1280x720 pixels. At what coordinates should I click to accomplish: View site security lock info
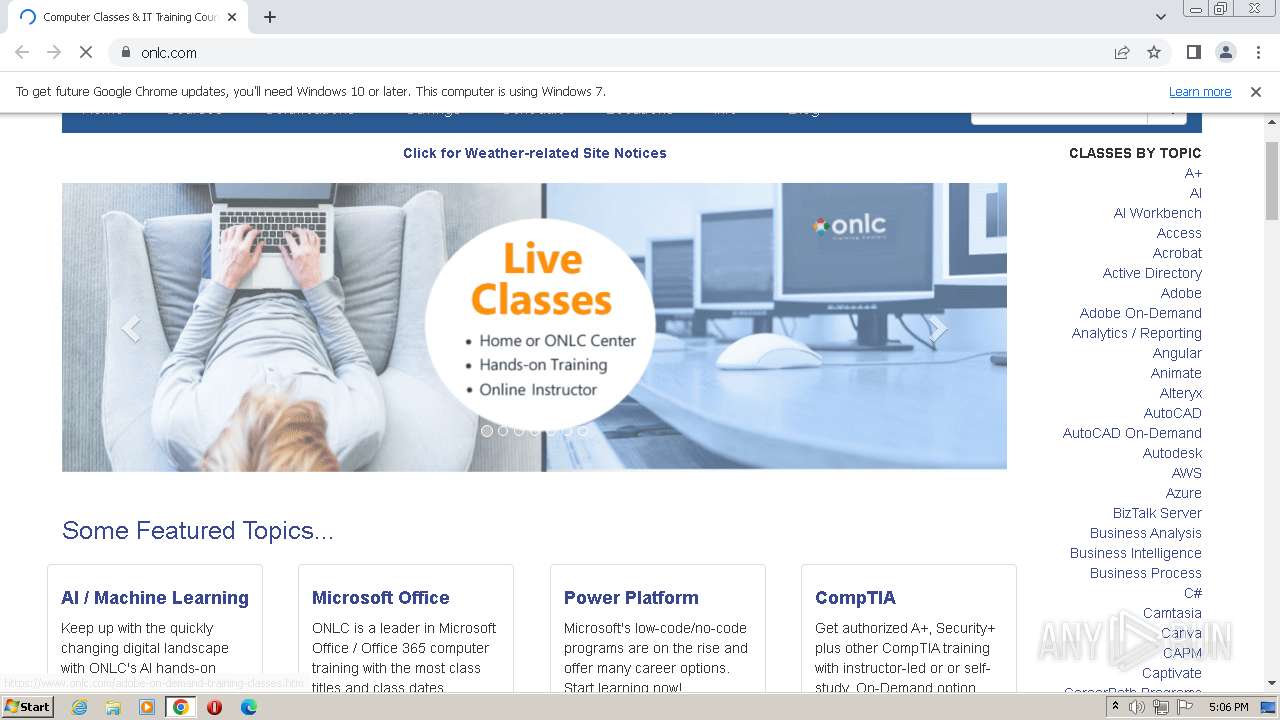[x=126, y=52]
